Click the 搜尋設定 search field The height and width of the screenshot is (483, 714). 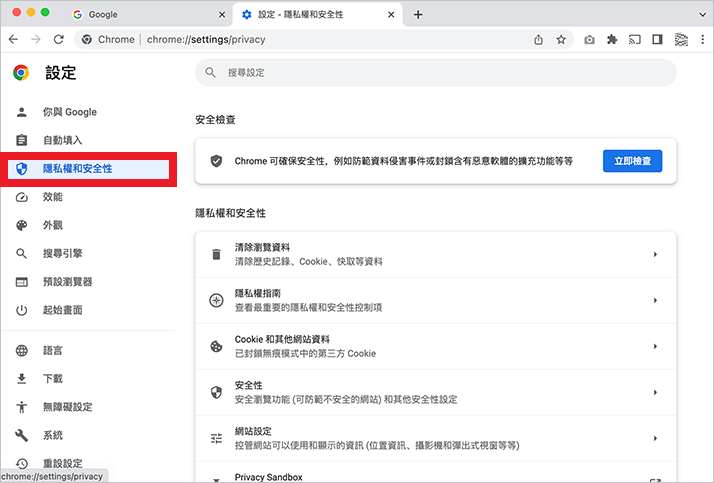pyautogui.click(x=436, y=72)
